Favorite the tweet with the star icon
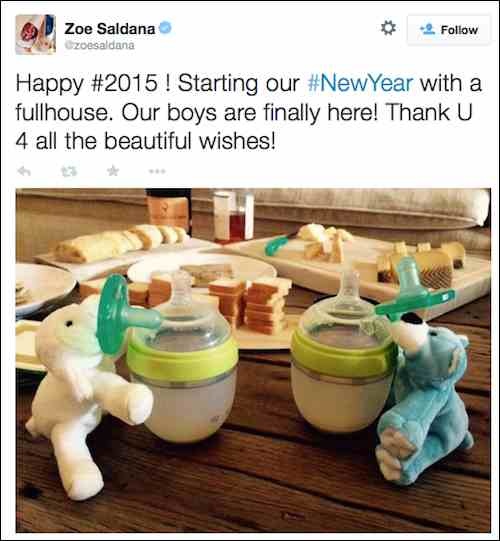Viewport: 500px width, 541px height. pos(113,170)
